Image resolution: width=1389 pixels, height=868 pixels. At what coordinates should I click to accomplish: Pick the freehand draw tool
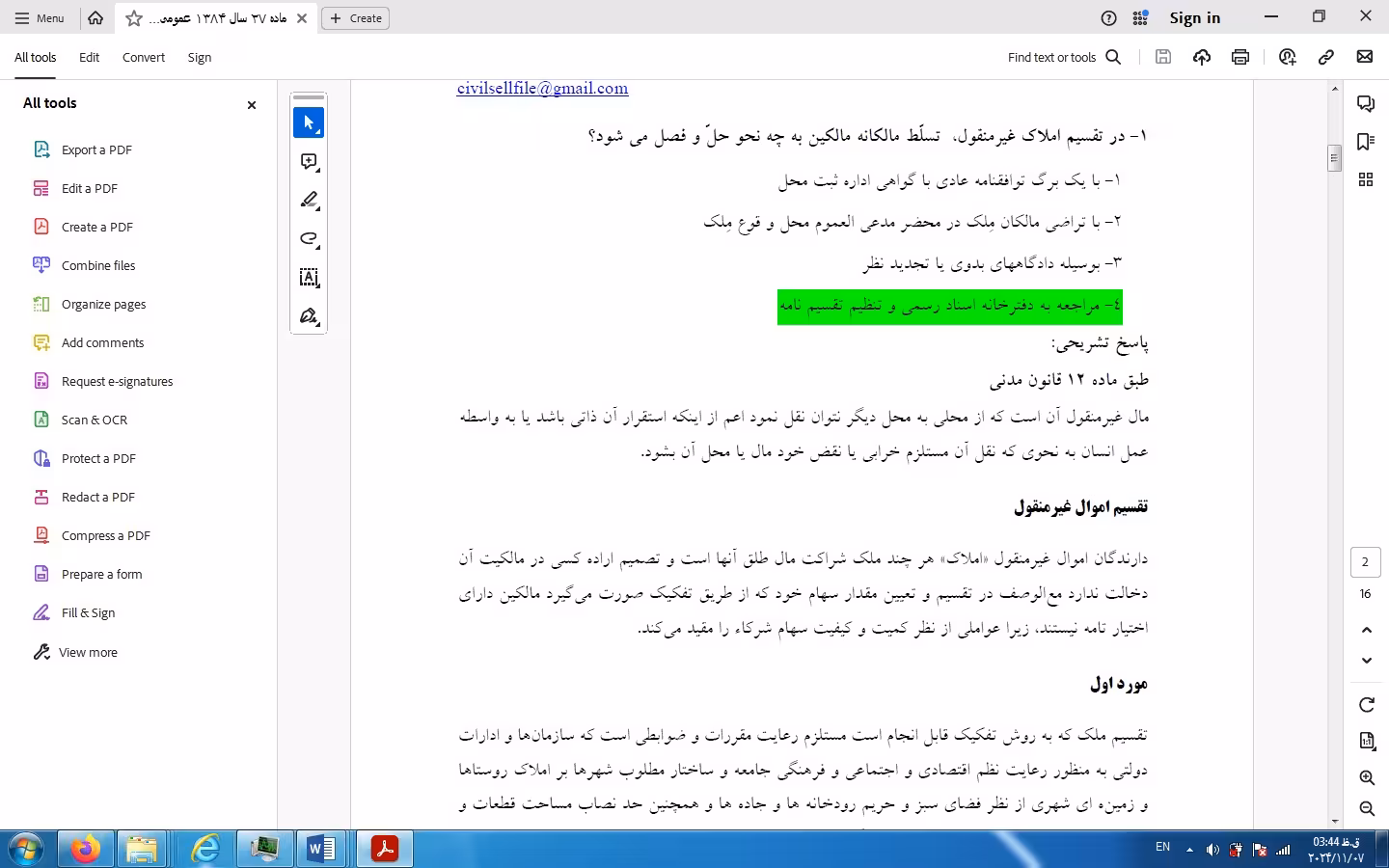pos(309,239)
